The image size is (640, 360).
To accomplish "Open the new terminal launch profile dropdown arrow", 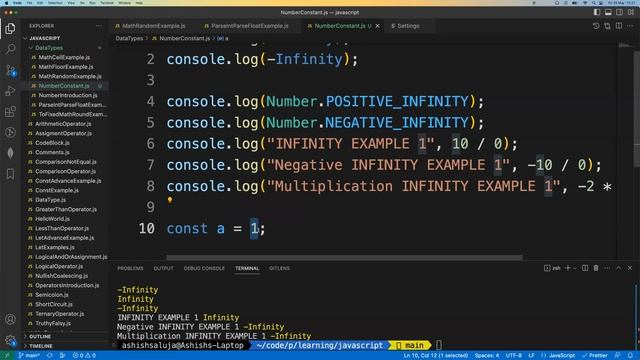I will pos(575,268).
